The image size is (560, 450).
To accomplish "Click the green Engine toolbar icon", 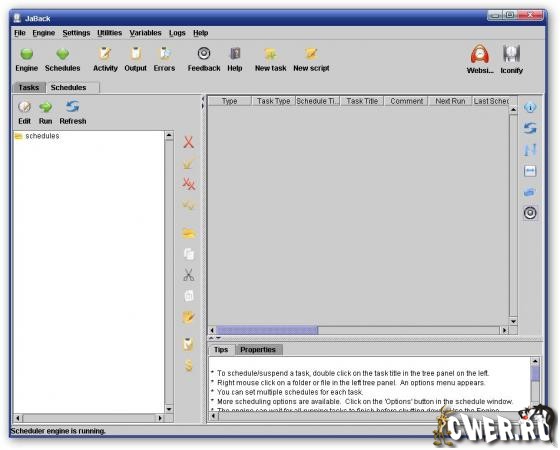I will coord(27,54).
